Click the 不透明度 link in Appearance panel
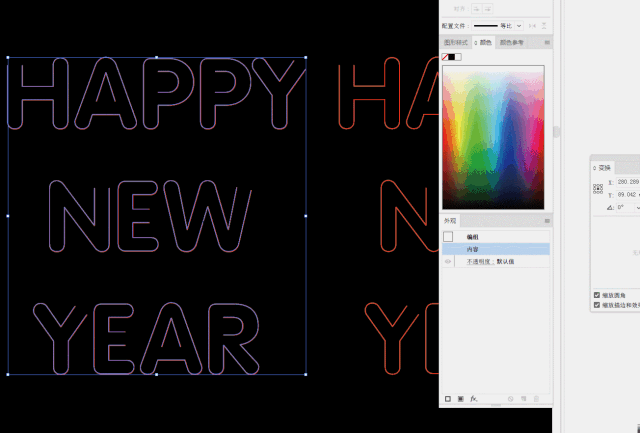The image size is (640, 433). point(480,262)
